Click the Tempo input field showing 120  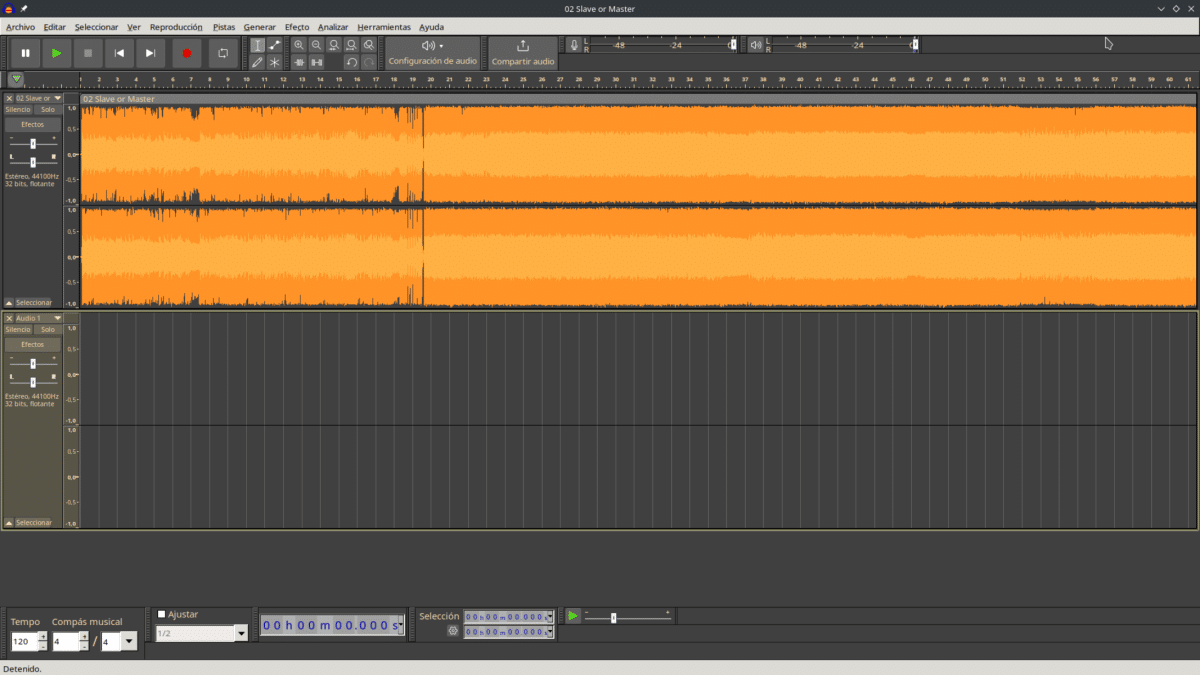[24, 641]
